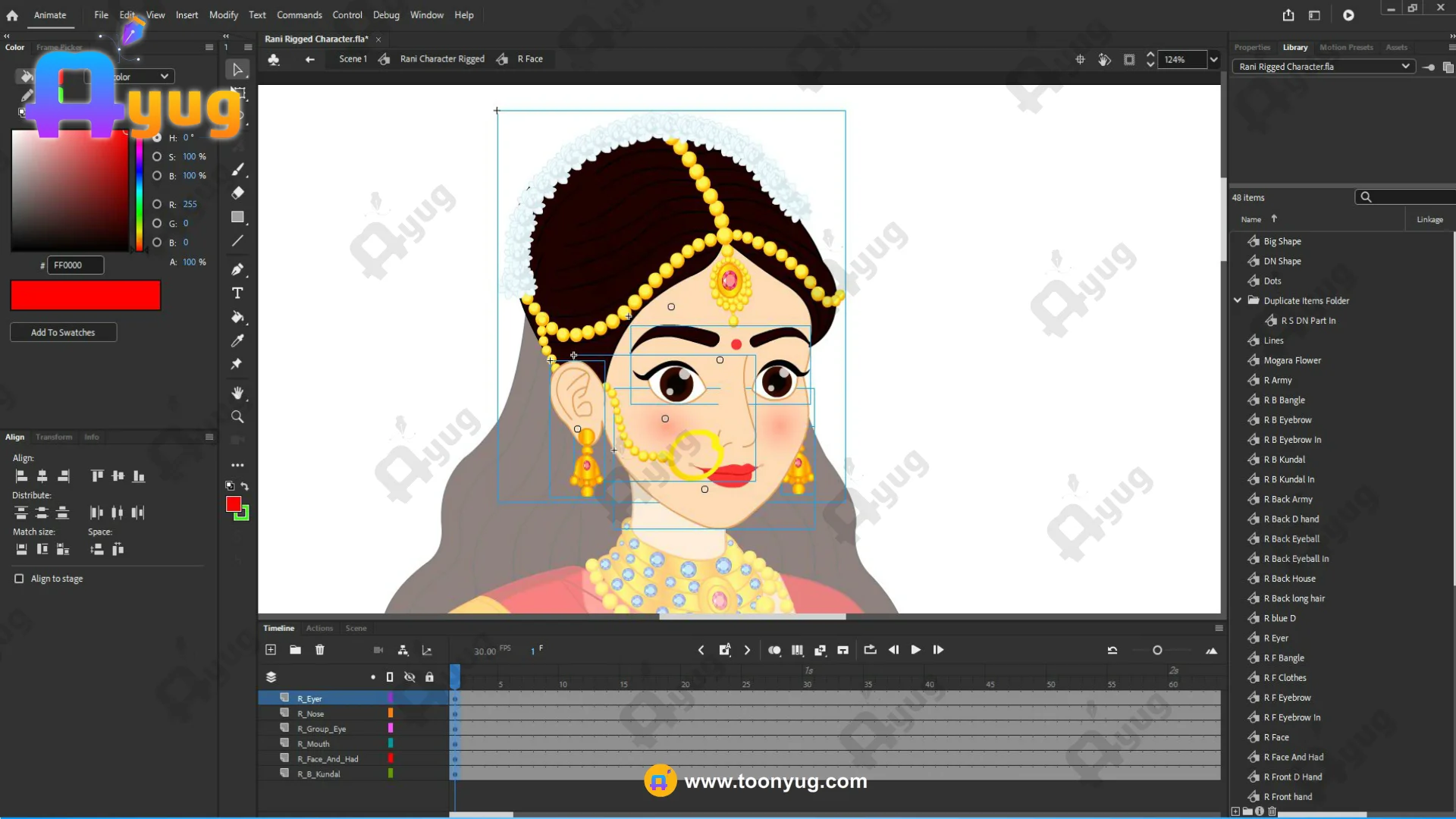Screen dimensions: 1456x819
Task: Choose the Hand tool
Action: coord(237,393)
